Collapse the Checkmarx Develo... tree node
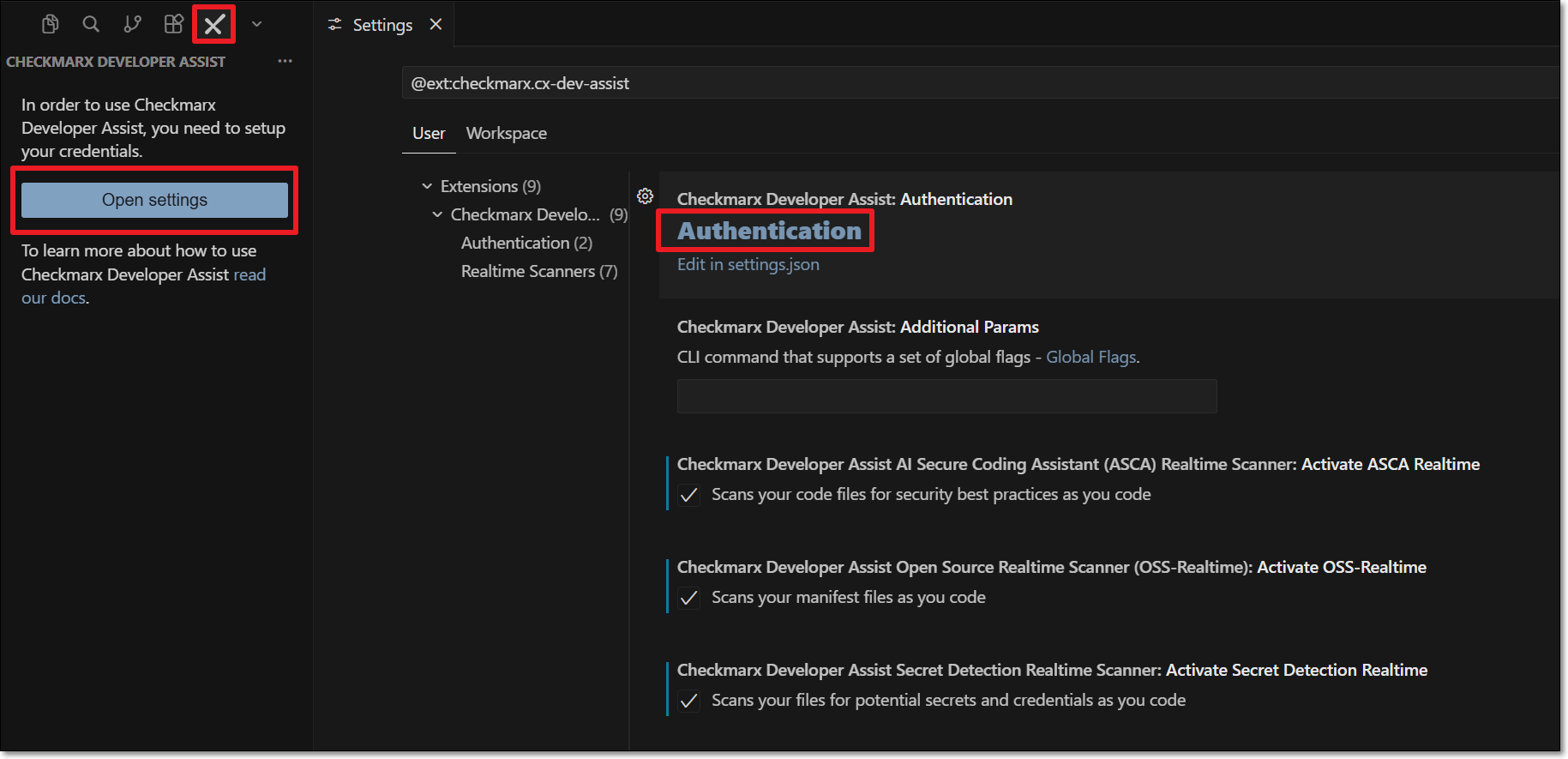 [437, 214]
